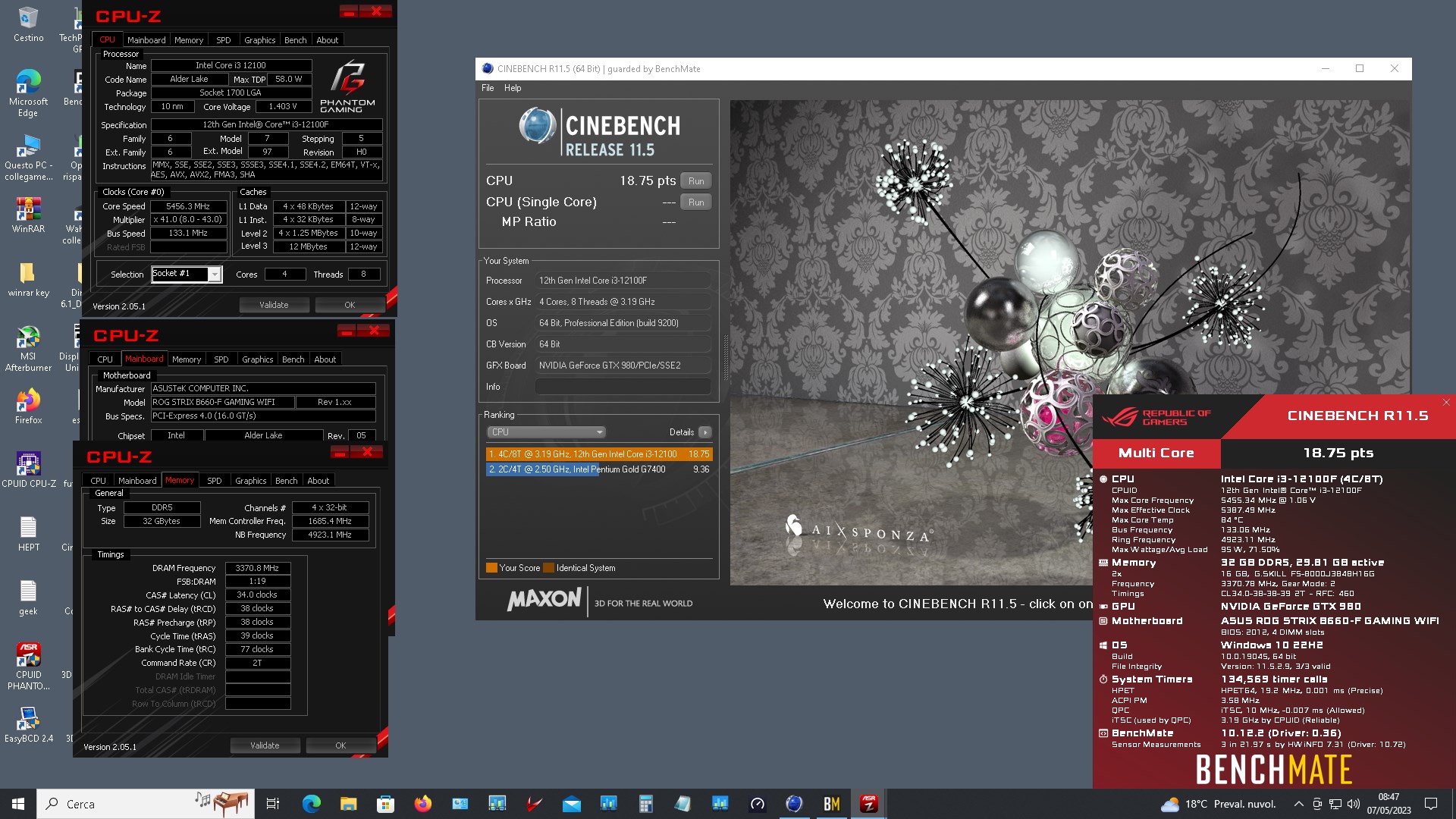Open the winrar key folder icon
Viewport: 1456px width, 819px height.
[28, 279]
